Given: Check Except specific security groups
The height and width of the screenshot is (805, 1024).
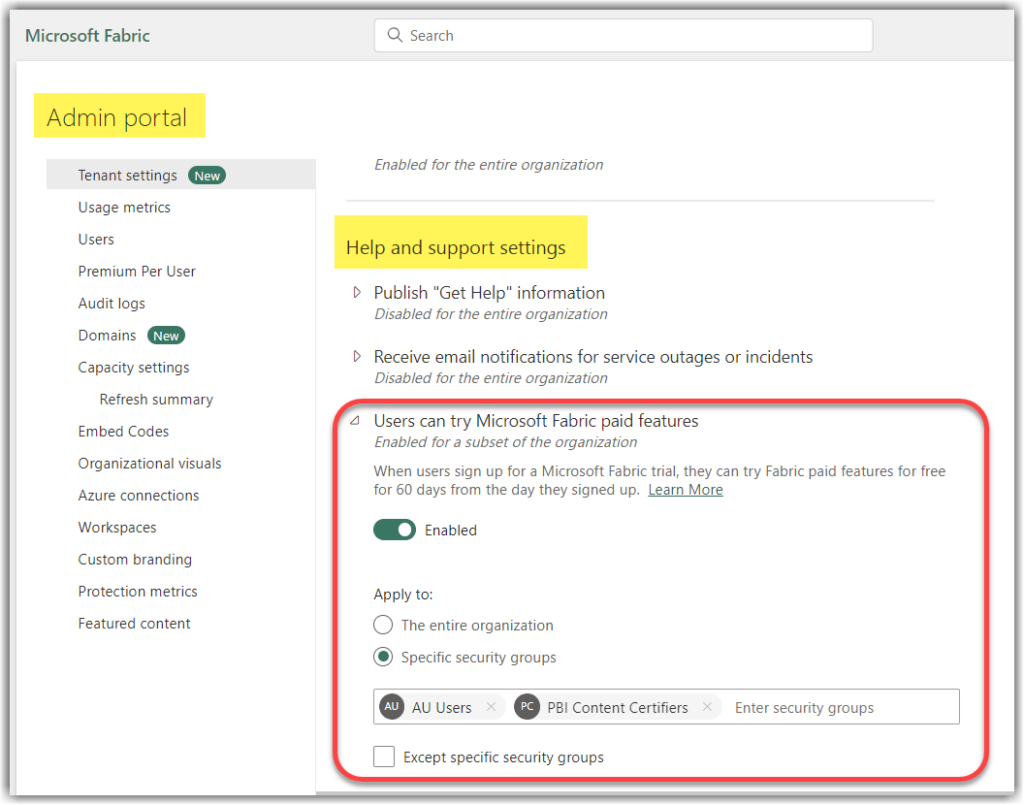Looking at the screenshot, I should pyautogui.click(x=384, y=757).
